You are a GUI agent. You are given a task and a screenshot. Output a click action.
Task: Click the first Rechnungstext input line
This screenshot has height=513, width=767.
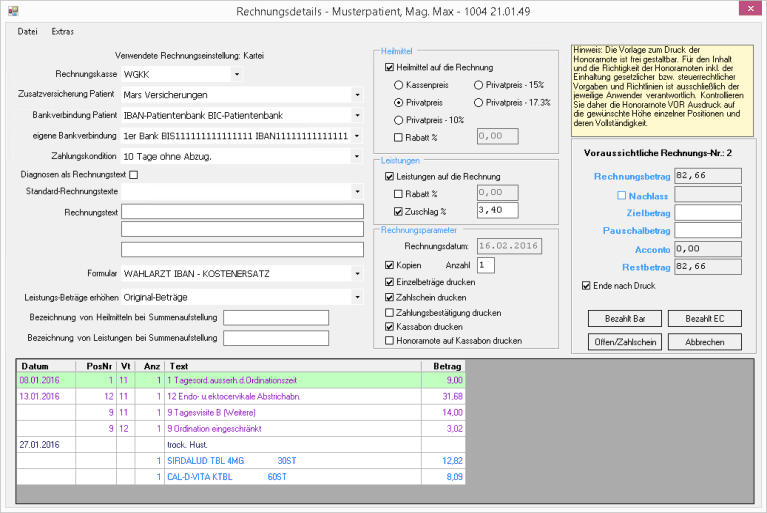pos(243,212)
